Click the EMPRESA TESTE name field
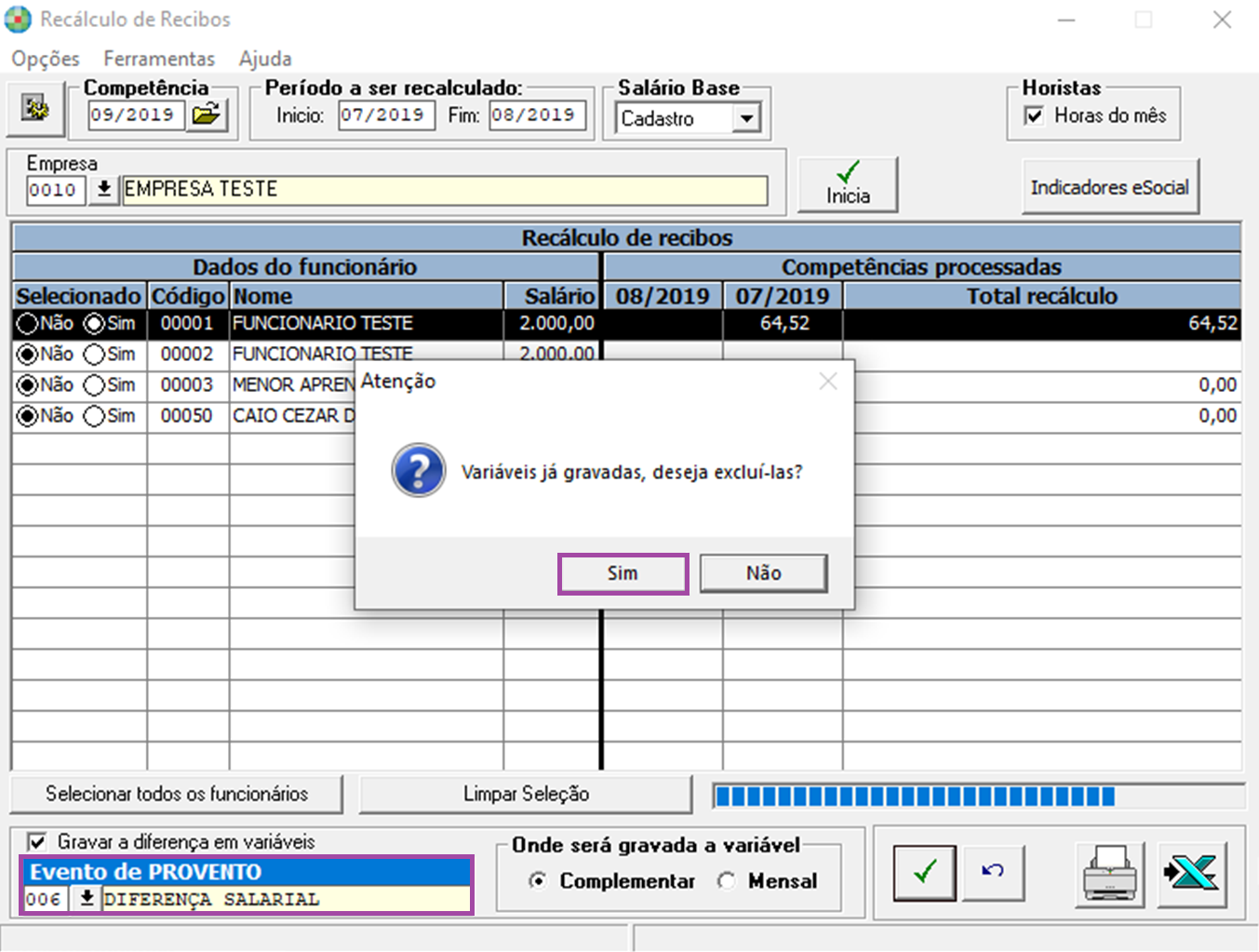This screenshot has height=952, width=1259. pyautogui.click(x=446, y=190)
